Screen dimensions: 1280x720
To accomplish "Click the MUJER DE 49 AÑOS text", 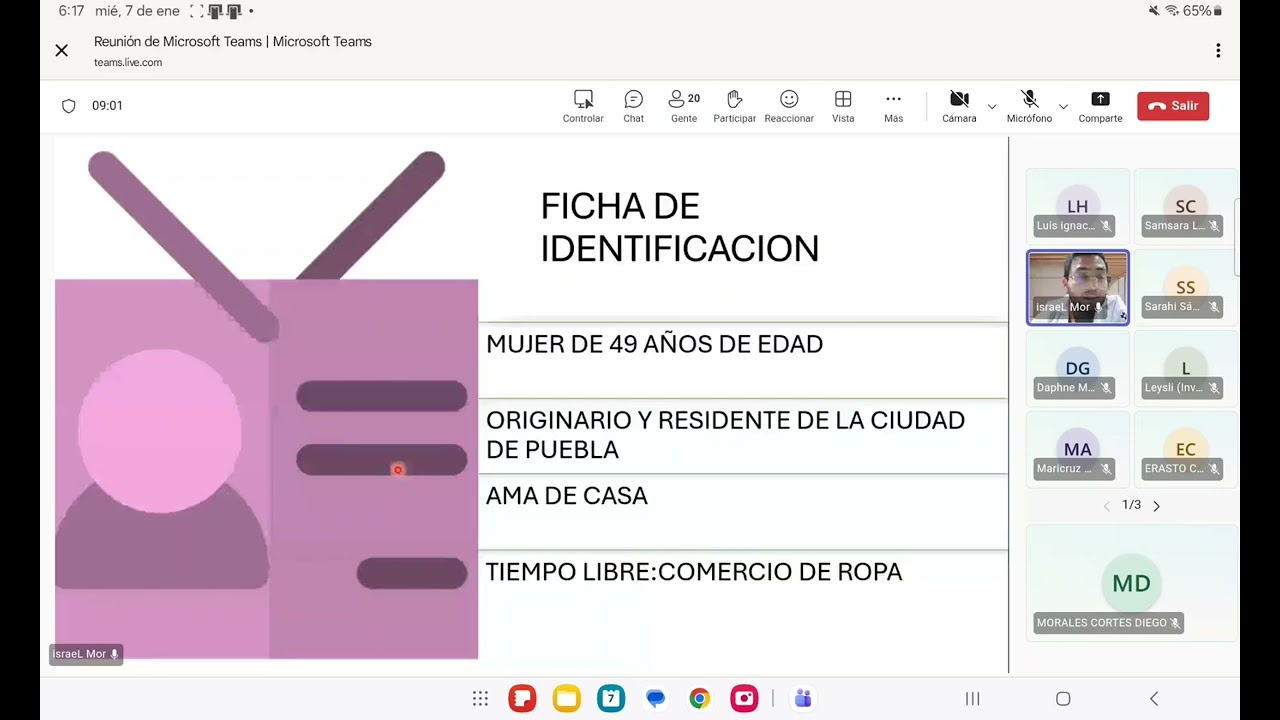I will (x=654, y=344).
